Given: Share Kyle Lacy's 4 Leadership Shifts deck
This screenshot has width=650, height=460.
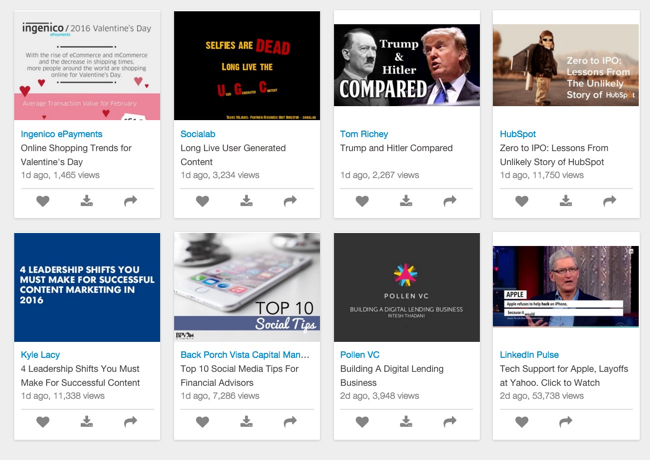Looking at the screenshot, I should pyautogui.click(x=131, y=422).
